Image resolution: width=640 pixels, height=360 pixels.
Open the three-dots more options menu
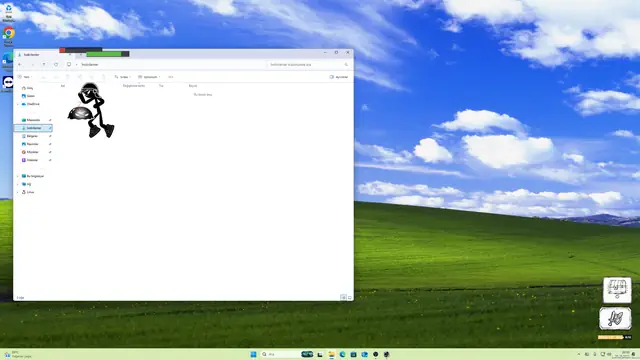pyautogui.click(x=171, y=77)
